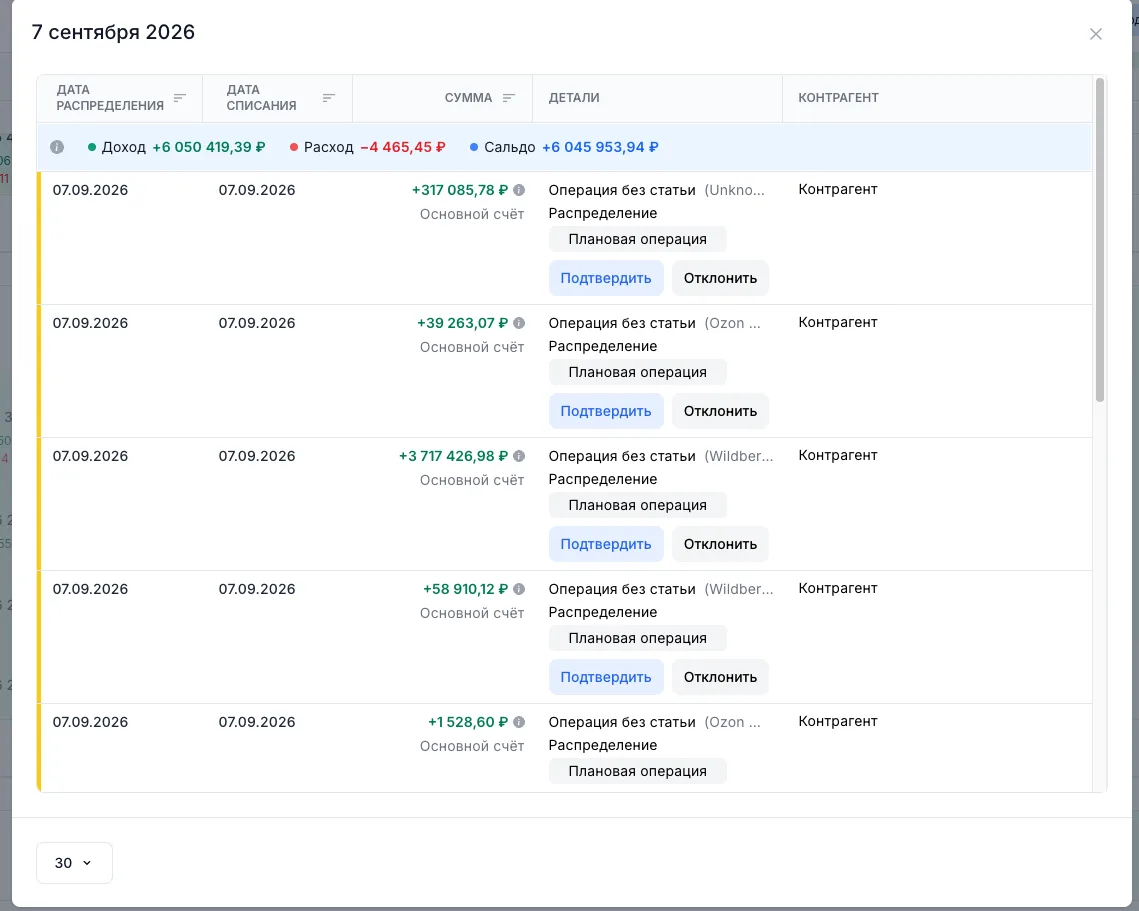Click Контрагент cell in +58 910,12 ₽ row

(838, 588)
